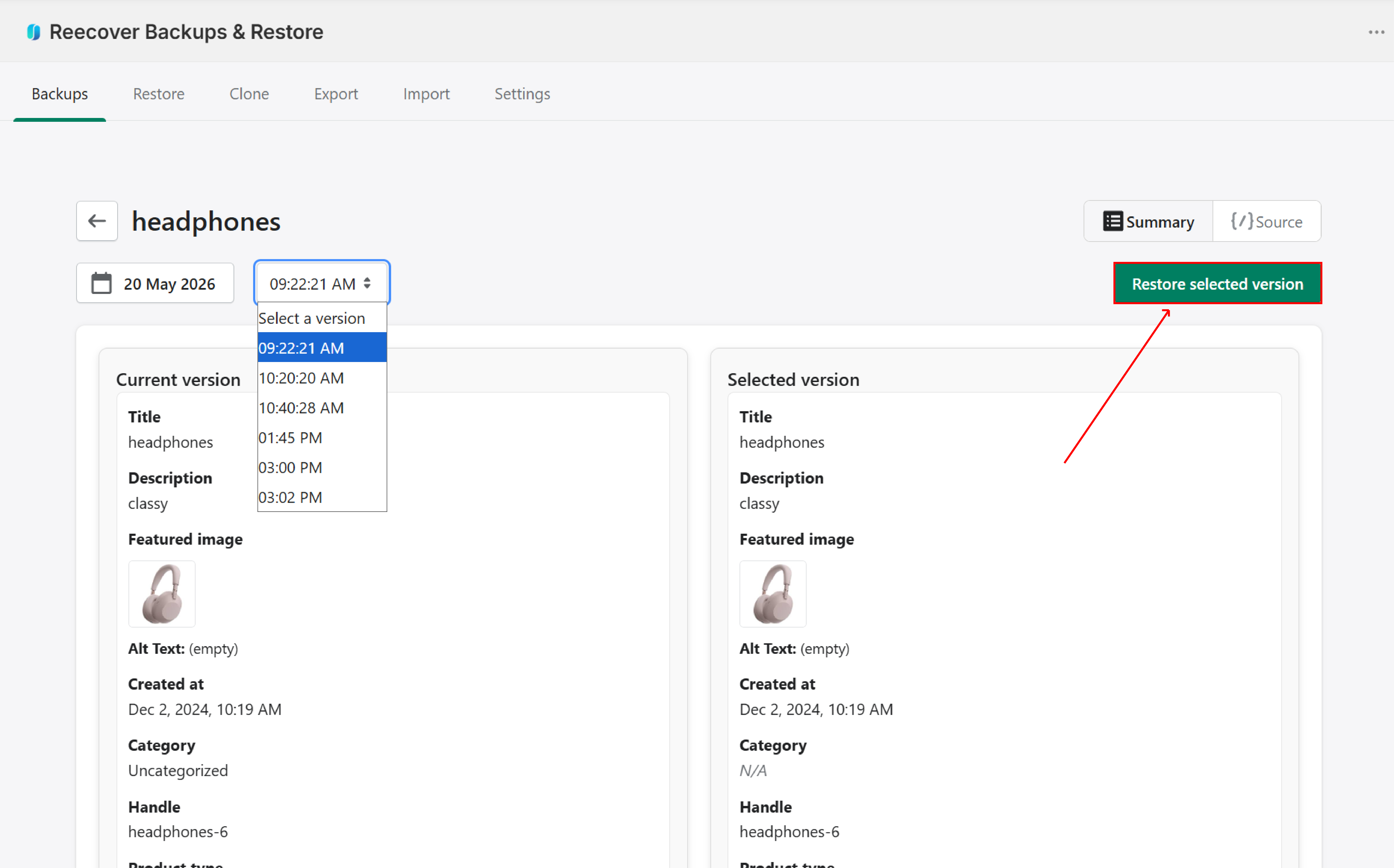Go back using the left arrow button
Image resolution: width=1394 pixels, height=868 pixels.
coord(97,221)
